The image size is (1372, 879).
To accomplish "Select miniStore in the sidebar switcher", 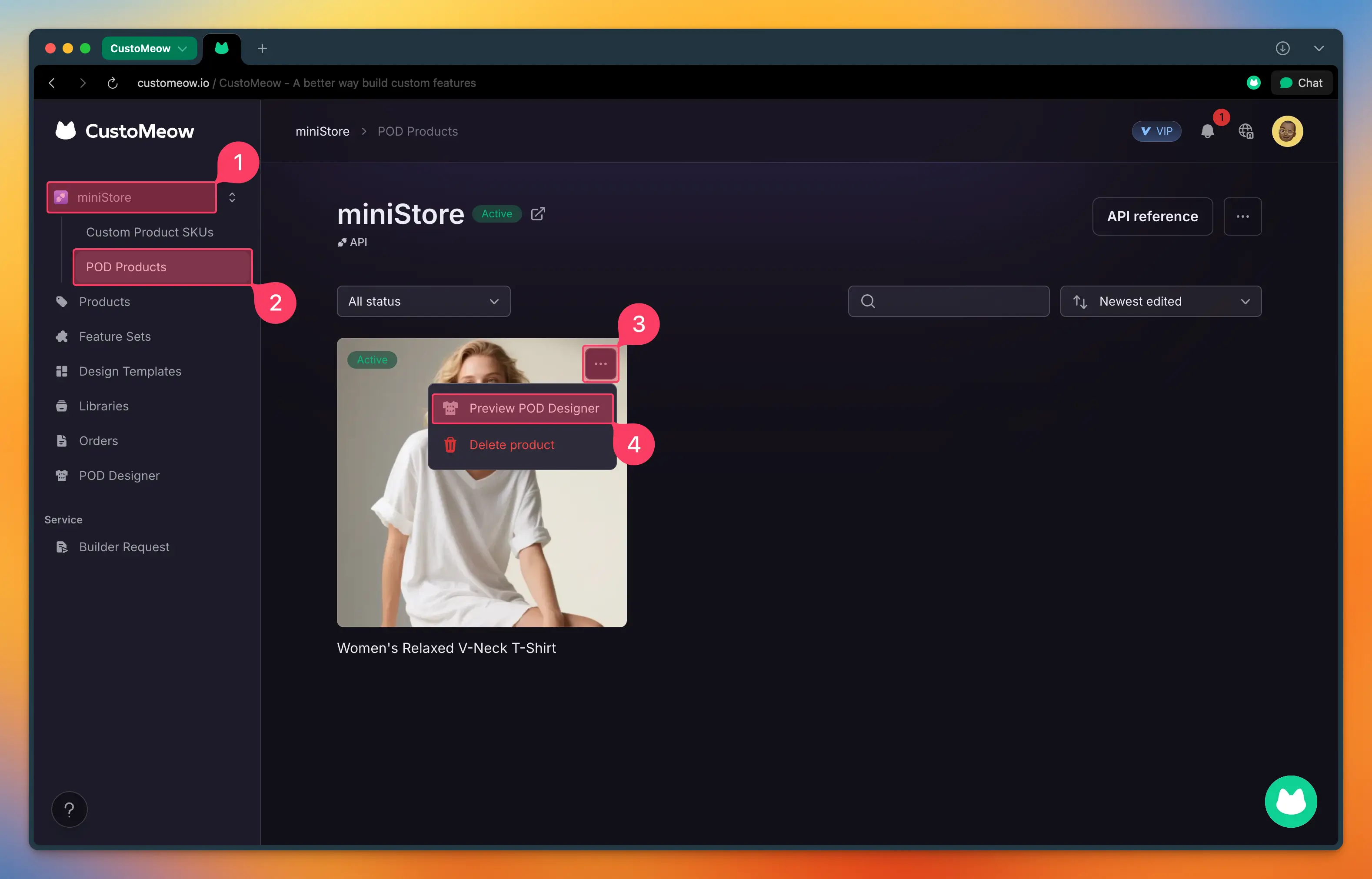I will coord(132,197).
